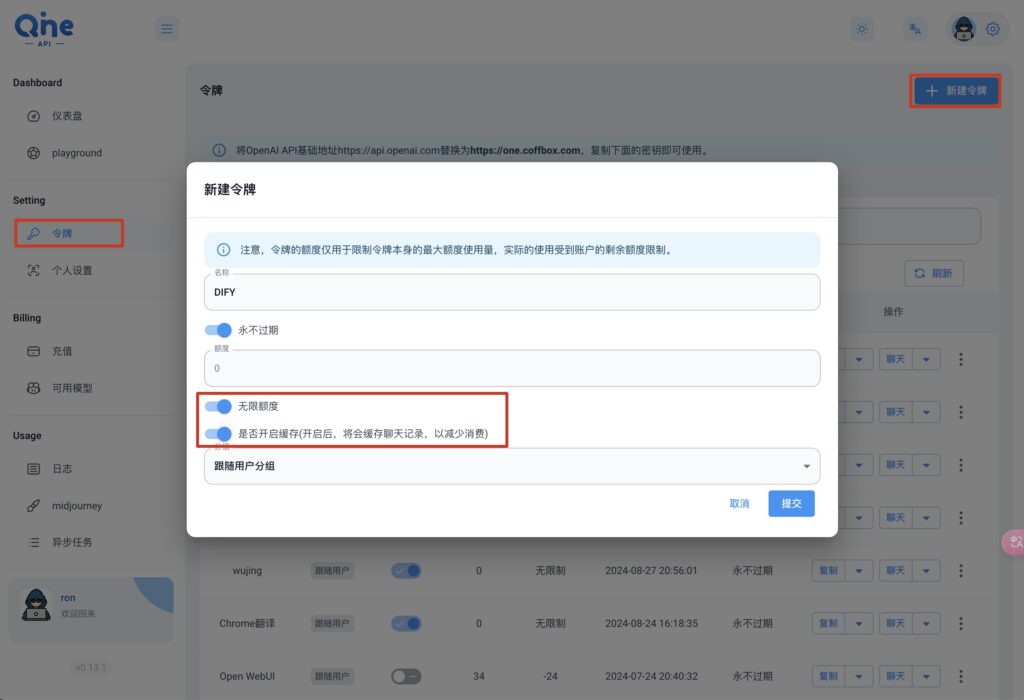Open the 跟随用户分组 group dropdown
This screenshot has width=1024, height=700.
512,466
